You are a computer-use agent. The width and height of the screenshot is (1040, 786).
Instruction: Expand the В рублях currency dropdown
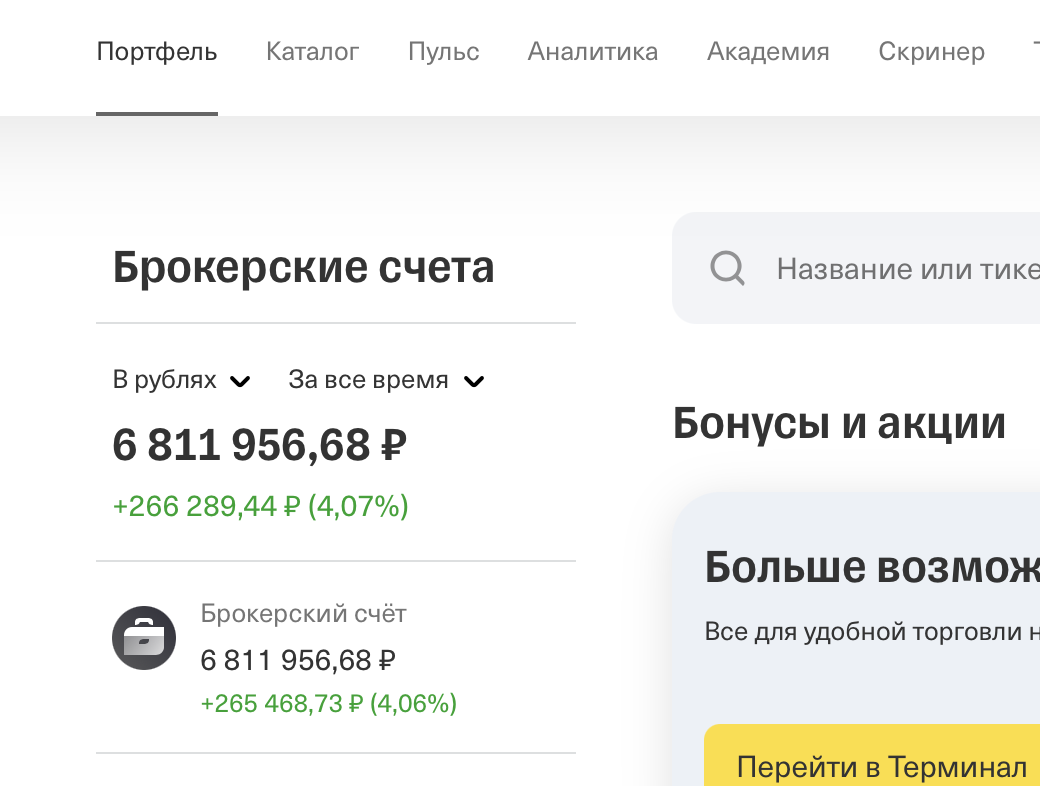coord(181,380)
